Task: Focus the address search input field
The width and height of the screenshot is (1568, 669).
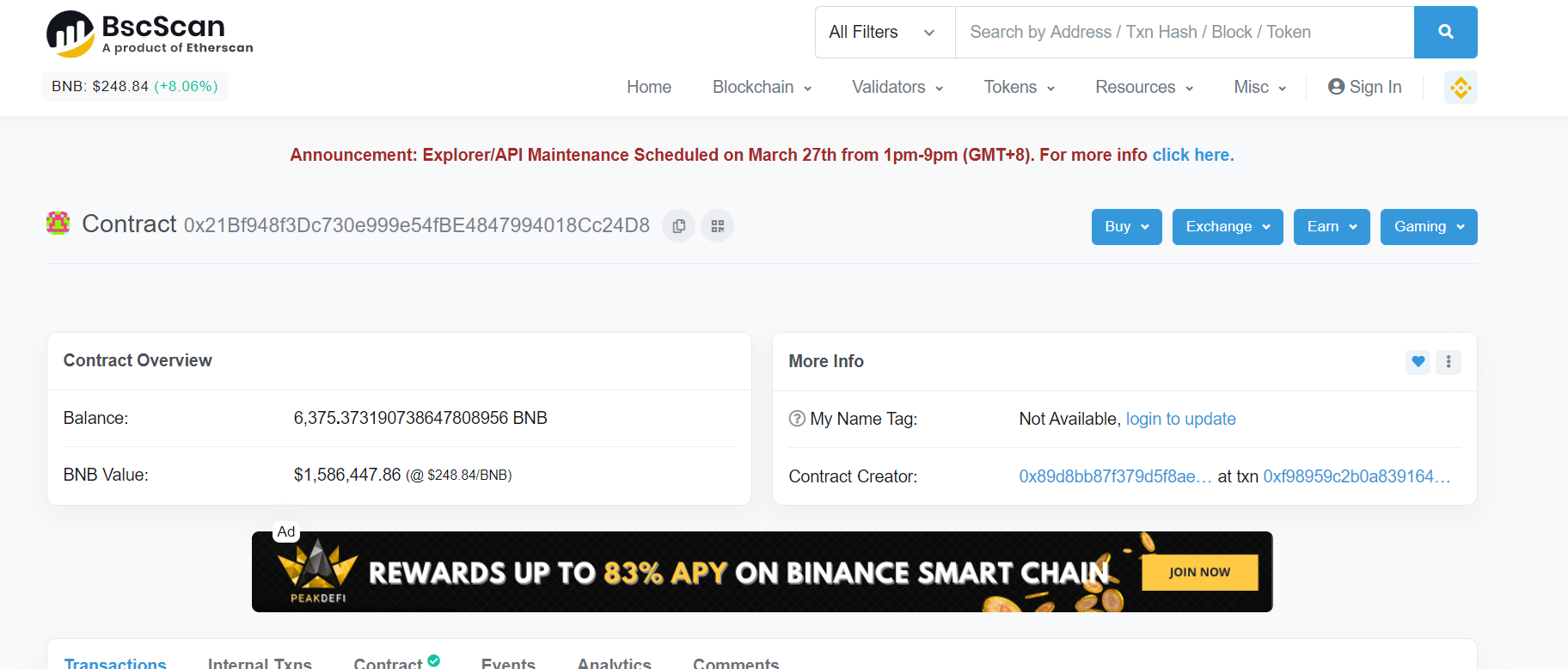Action: pyautogui.click(x=1185, y=32)
